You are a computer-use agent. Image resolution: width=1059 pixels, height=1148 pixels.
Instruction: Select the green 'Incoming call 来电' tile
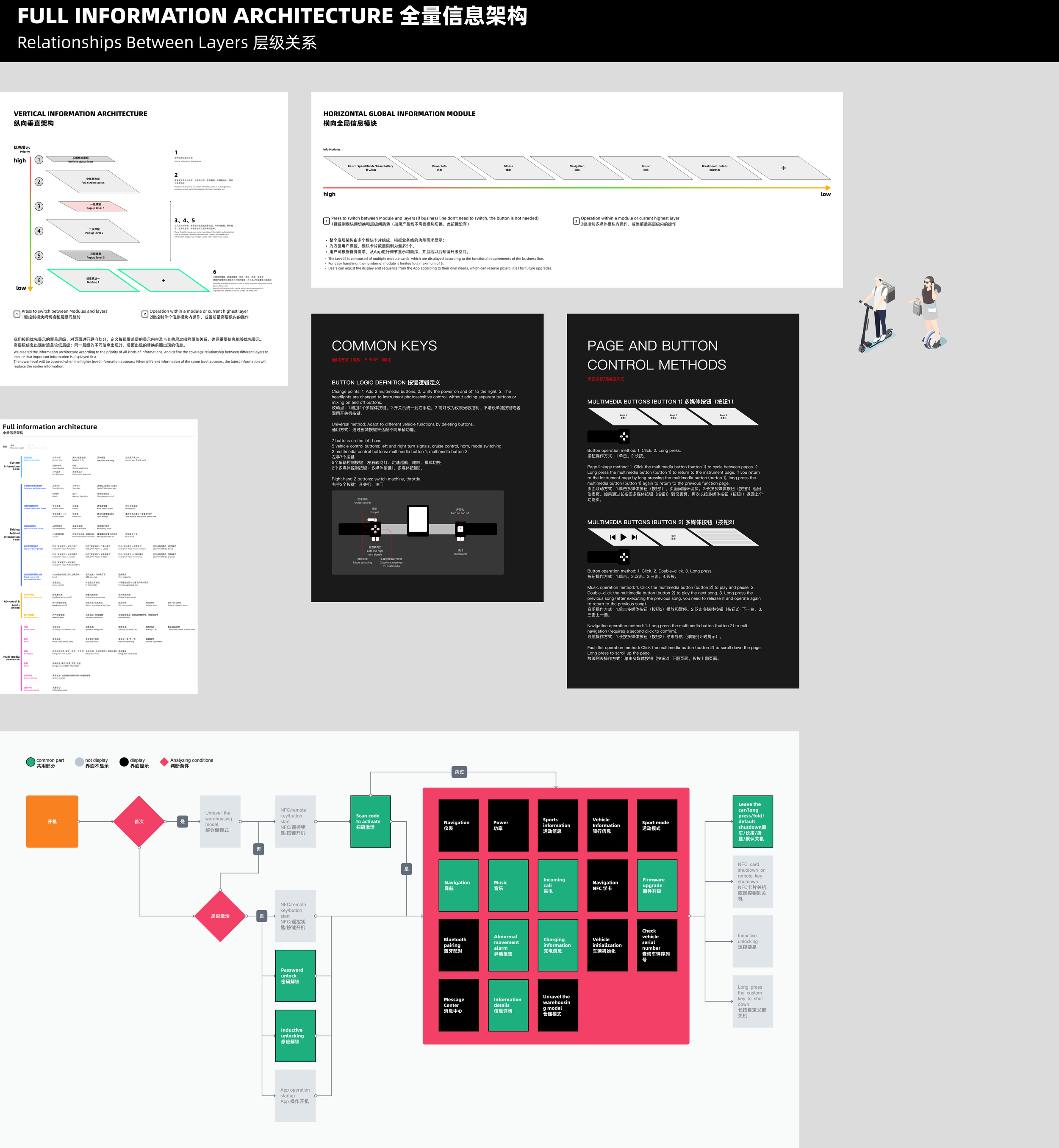point(557,886)
